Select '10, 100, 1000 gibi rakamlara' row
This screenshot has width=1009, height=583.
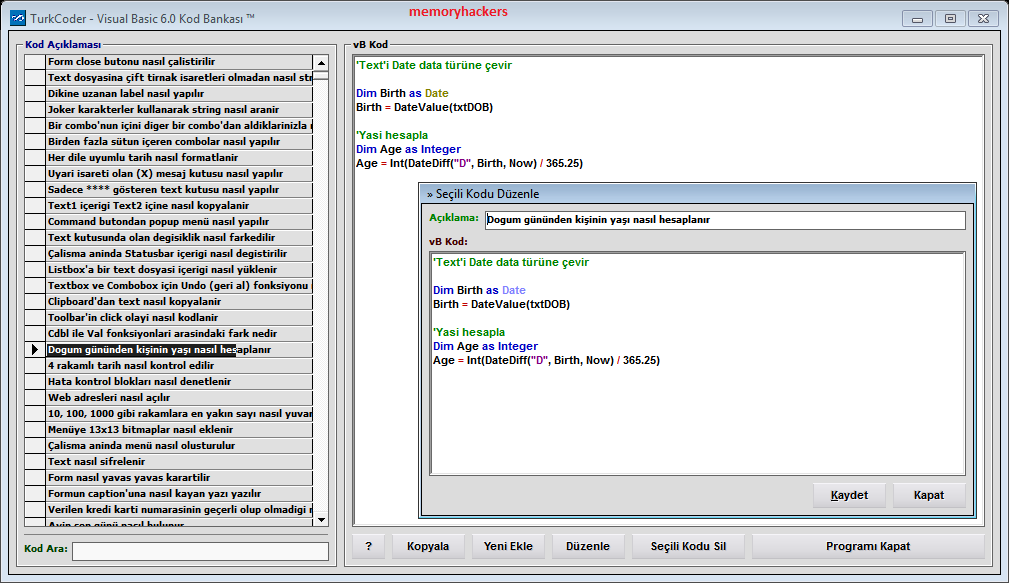[179, 414]
